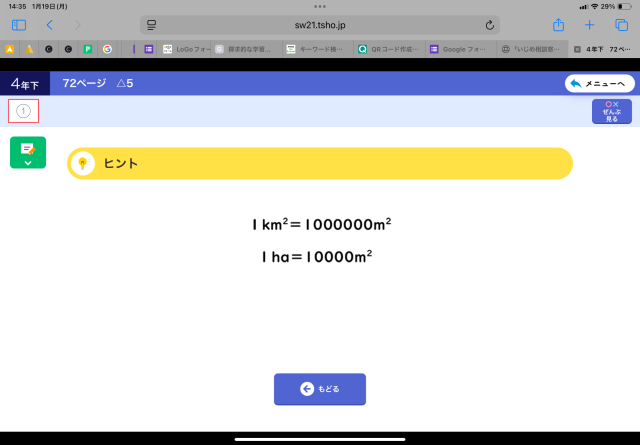640x445 pixels.
Task: Go back with the browser back arrow
Action: [49, 24]
